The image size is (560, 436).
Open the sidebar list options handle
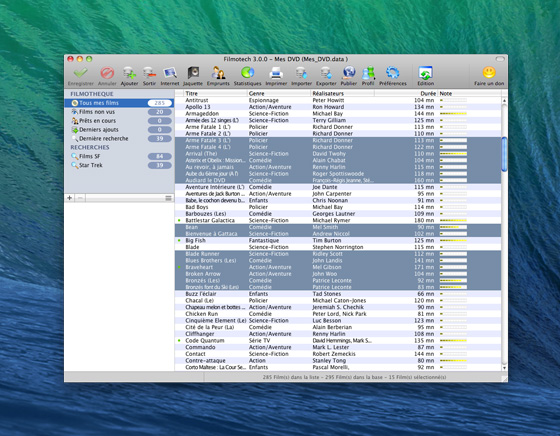(x=169, y=198)
